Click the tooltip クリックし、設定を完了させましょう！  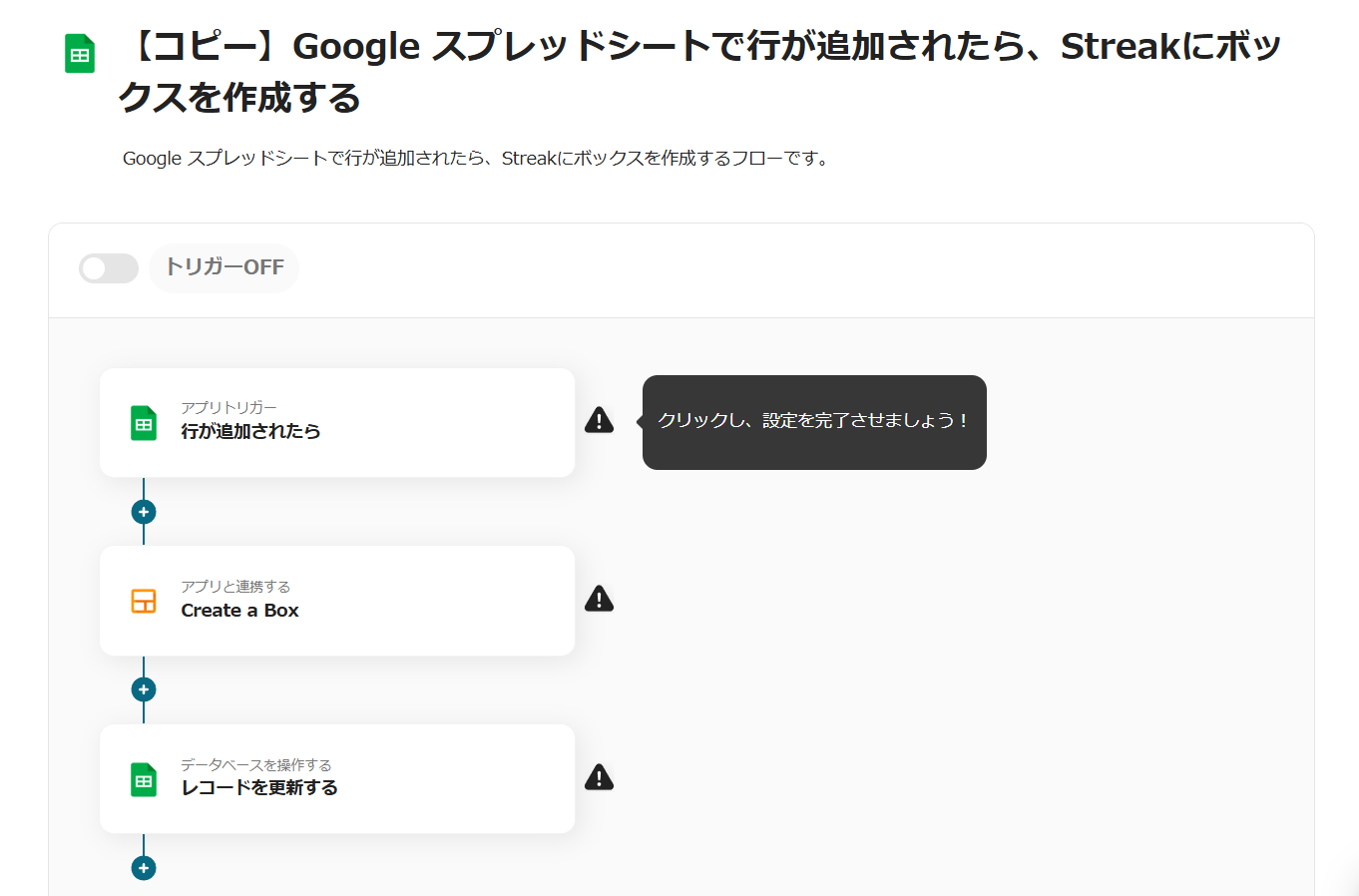coord(813,421)
